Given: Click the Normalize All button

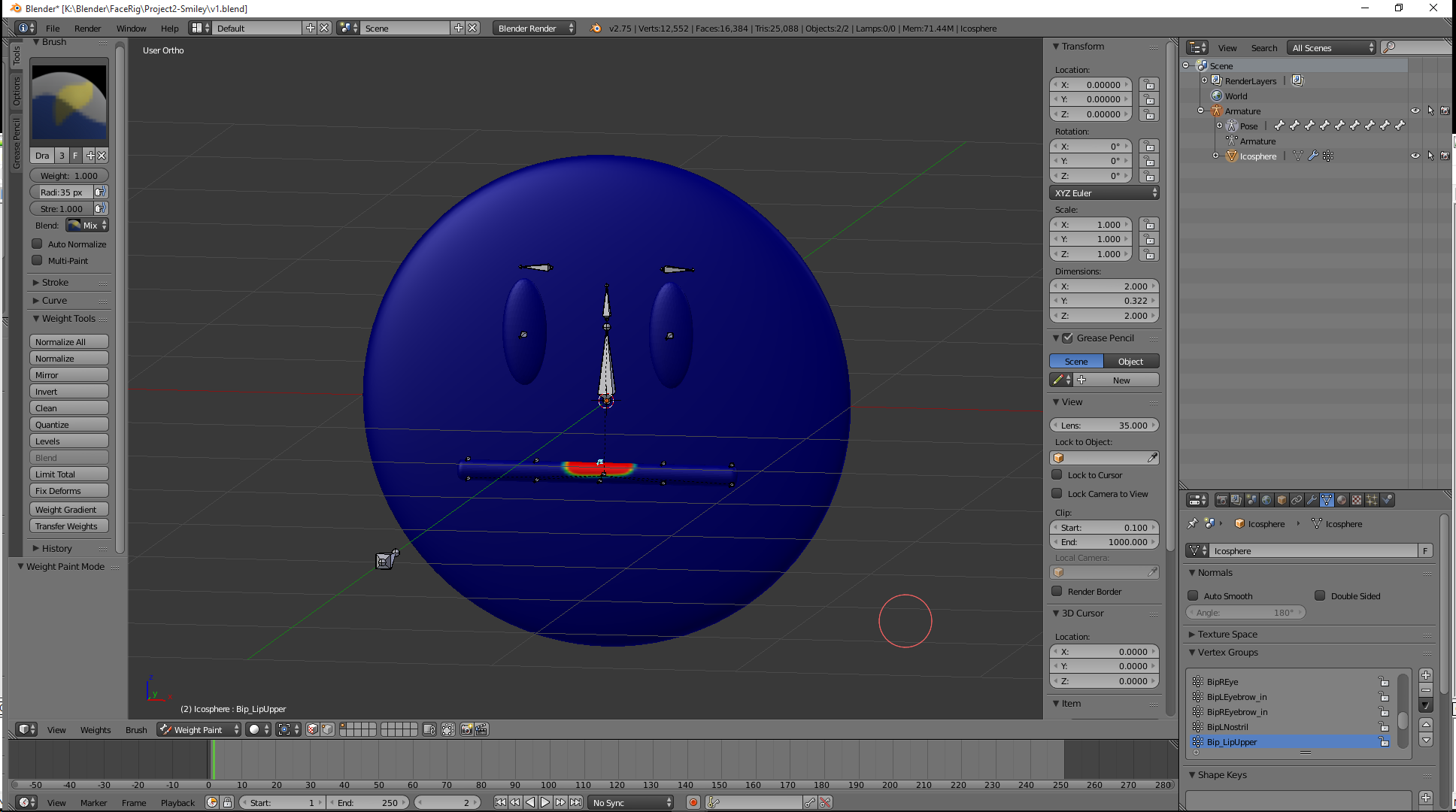Looking at the screenshot, I should click(x=68, y=341).
